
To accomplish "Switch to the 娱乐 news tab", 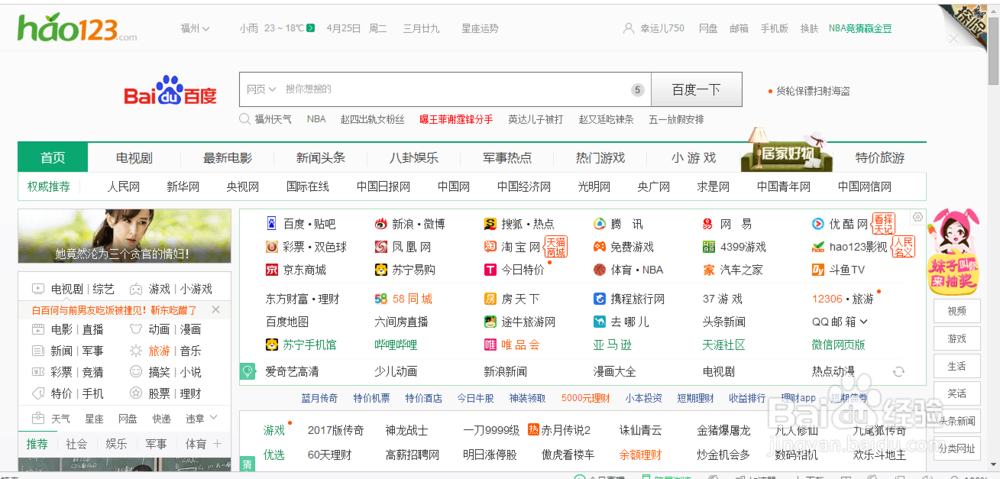I will click(115, 444).
